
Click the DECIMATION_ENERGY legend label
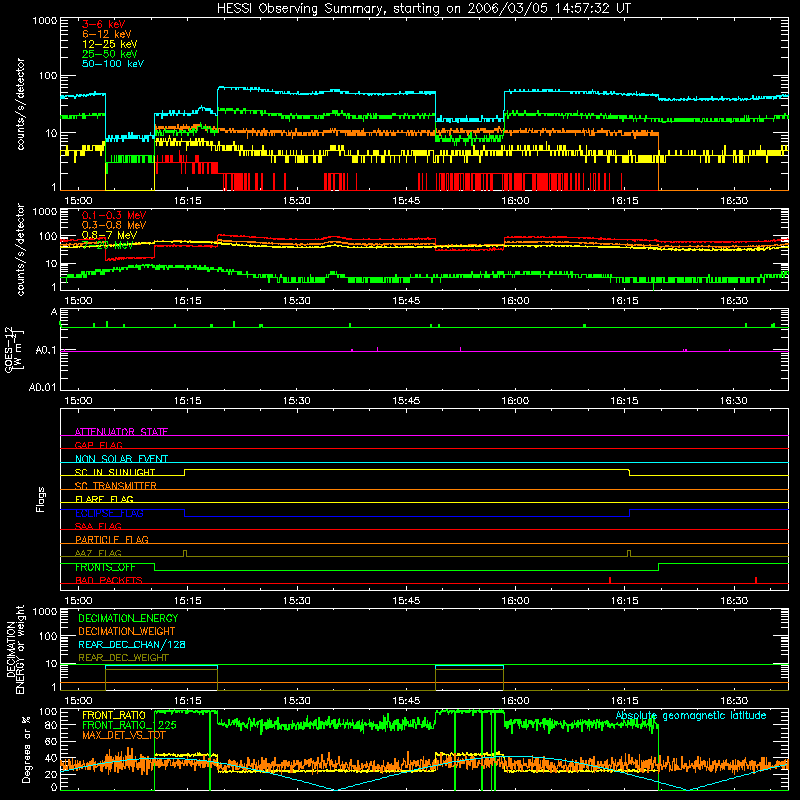(x=128, y=618)
